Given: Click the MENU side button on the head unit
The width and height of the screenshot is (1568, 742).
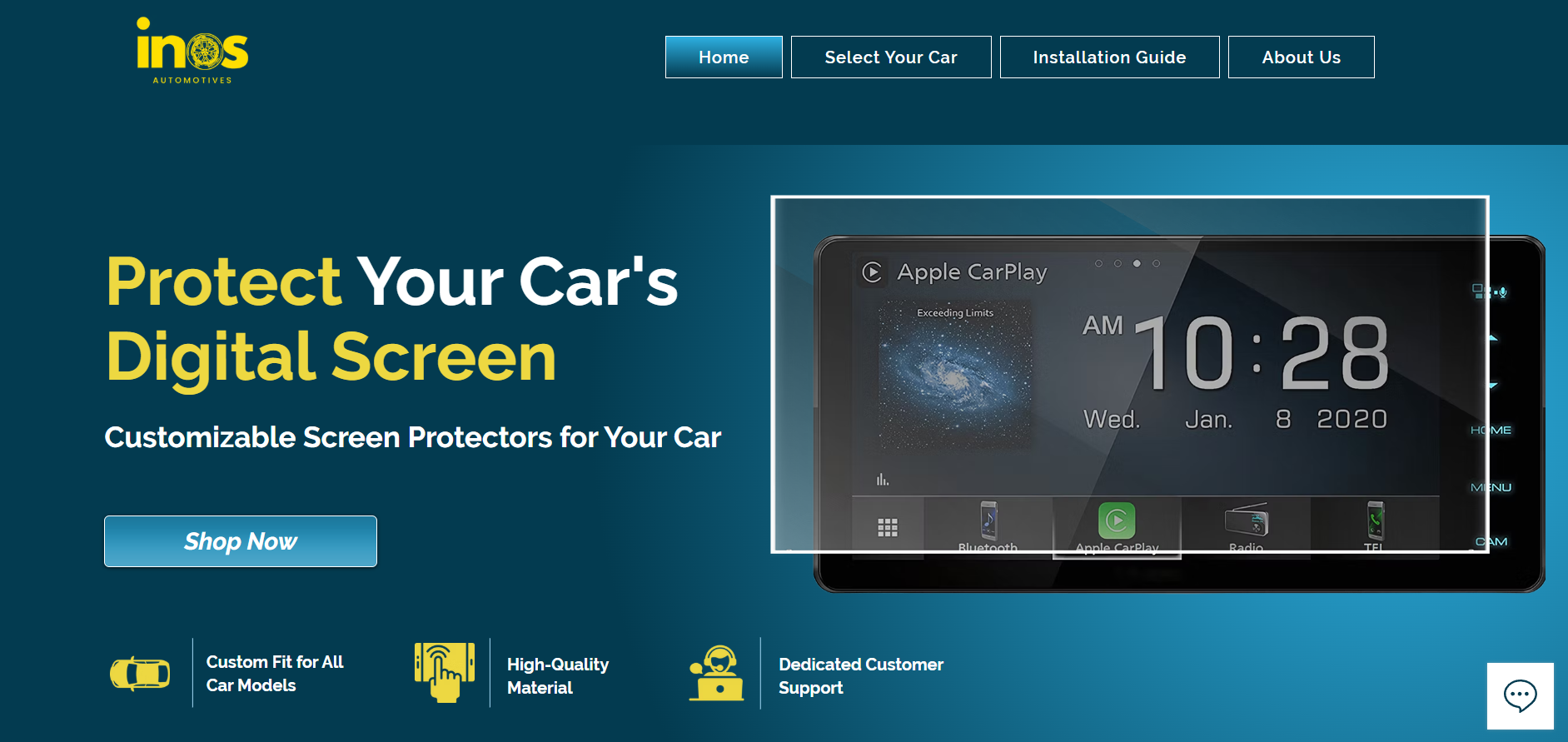Looking at the screenshot, I should pyautogui.click(x=1491, y=487).
